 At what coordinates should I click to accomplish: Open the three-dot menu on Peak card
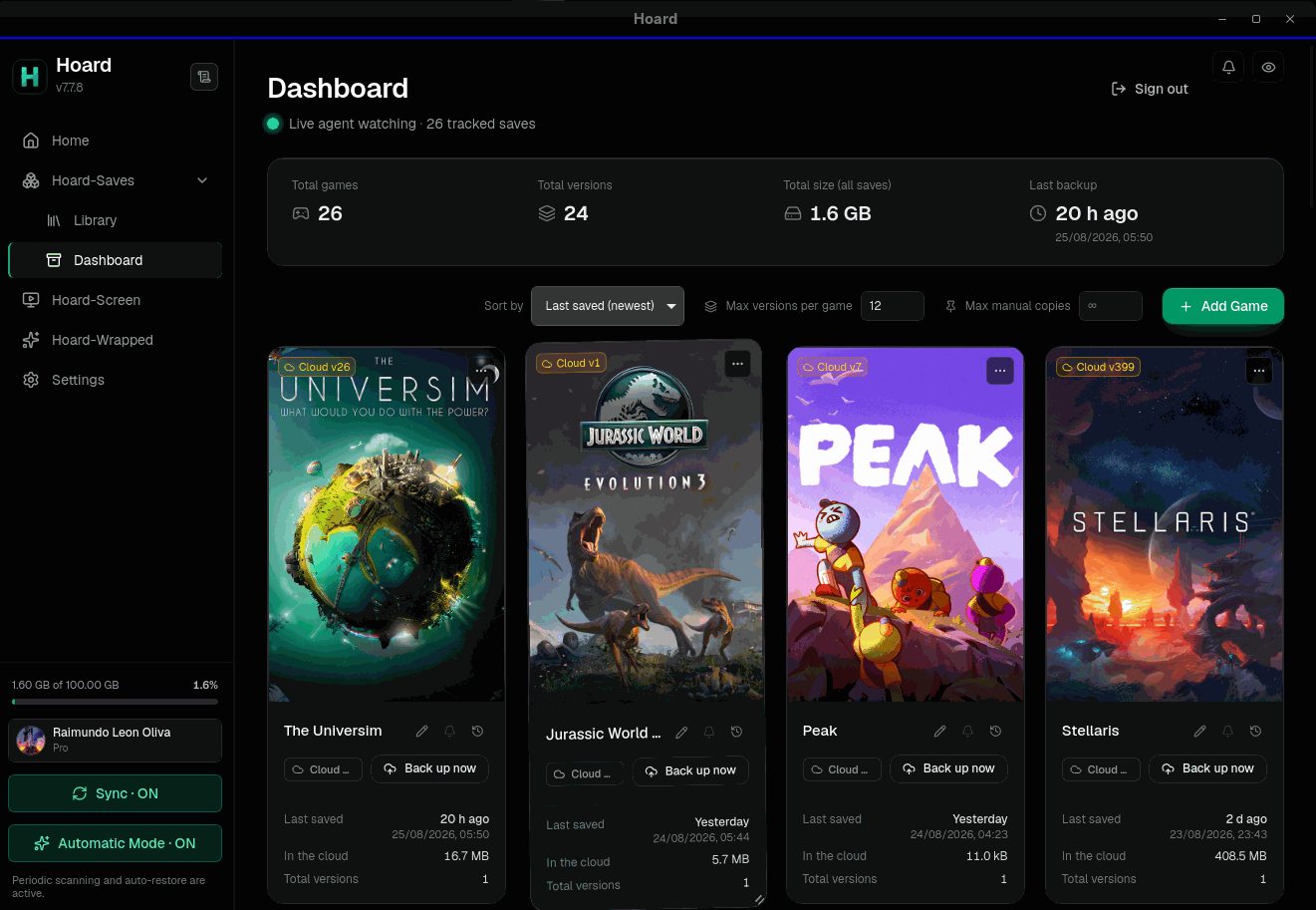coord(999,371)
